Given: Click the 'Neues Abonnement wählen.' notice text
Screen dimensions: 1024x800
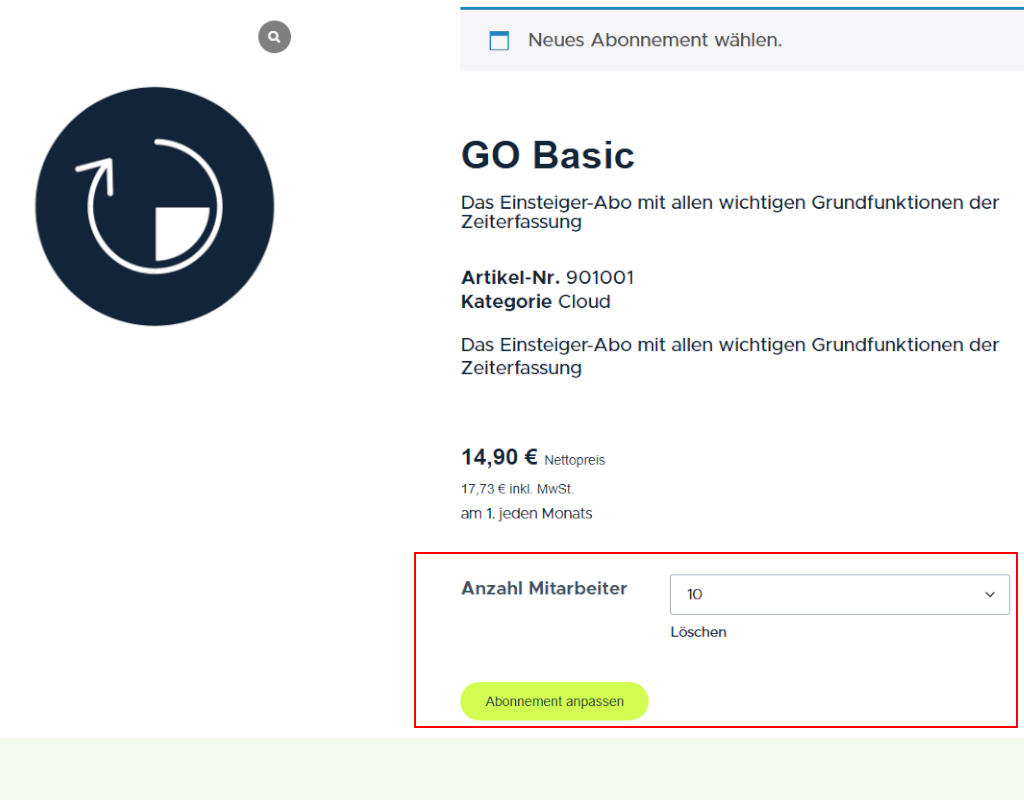Looking at the screenshot, I should (655, 40).
